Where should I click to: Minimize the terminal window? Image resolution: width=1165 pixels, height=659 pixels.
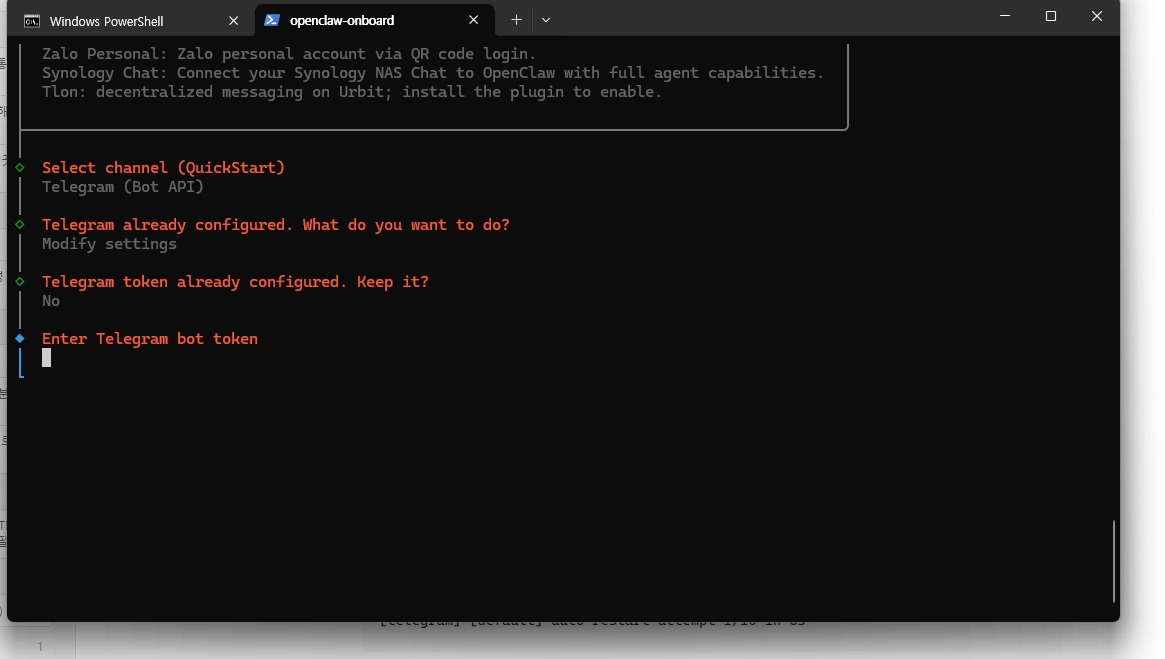point(1004,16)
